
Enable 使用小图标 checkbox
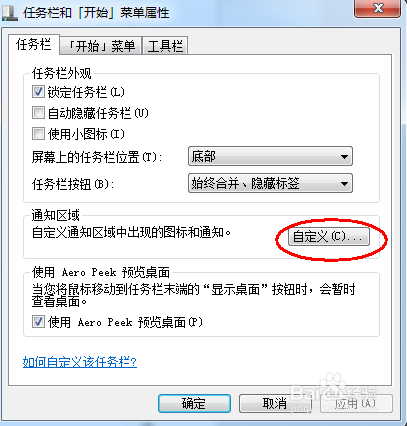pyautogui.click(x=38, y=134)
